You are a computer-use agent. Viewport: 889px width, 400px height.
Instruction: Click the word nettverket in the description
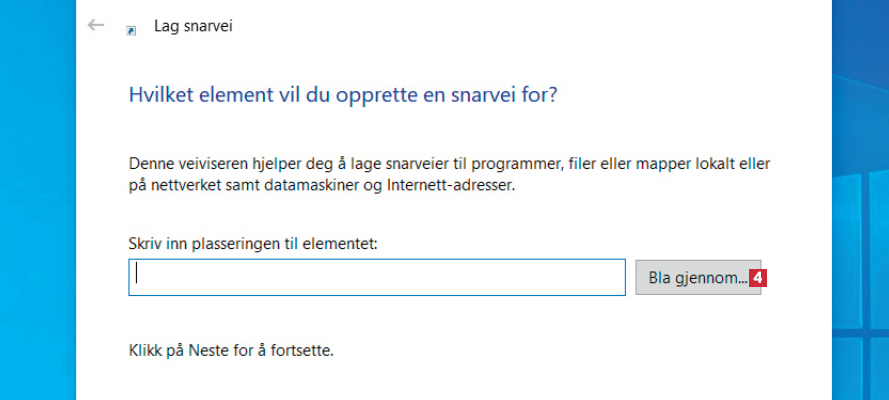coord(182,185)
